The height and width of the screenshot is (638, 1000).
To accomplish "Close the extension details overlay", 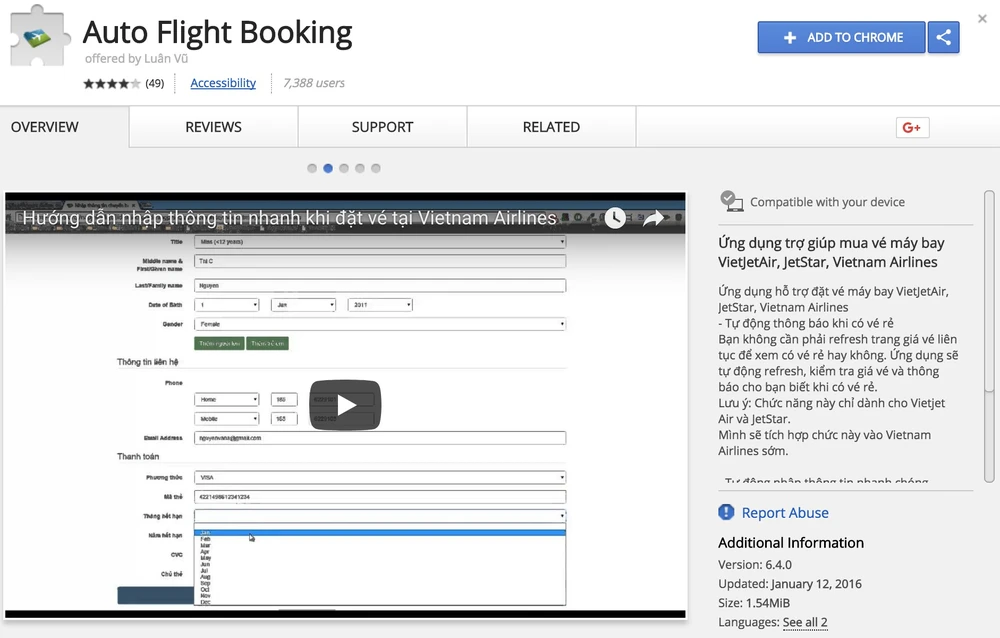I will pyautogui.click(x=982, y=19).
